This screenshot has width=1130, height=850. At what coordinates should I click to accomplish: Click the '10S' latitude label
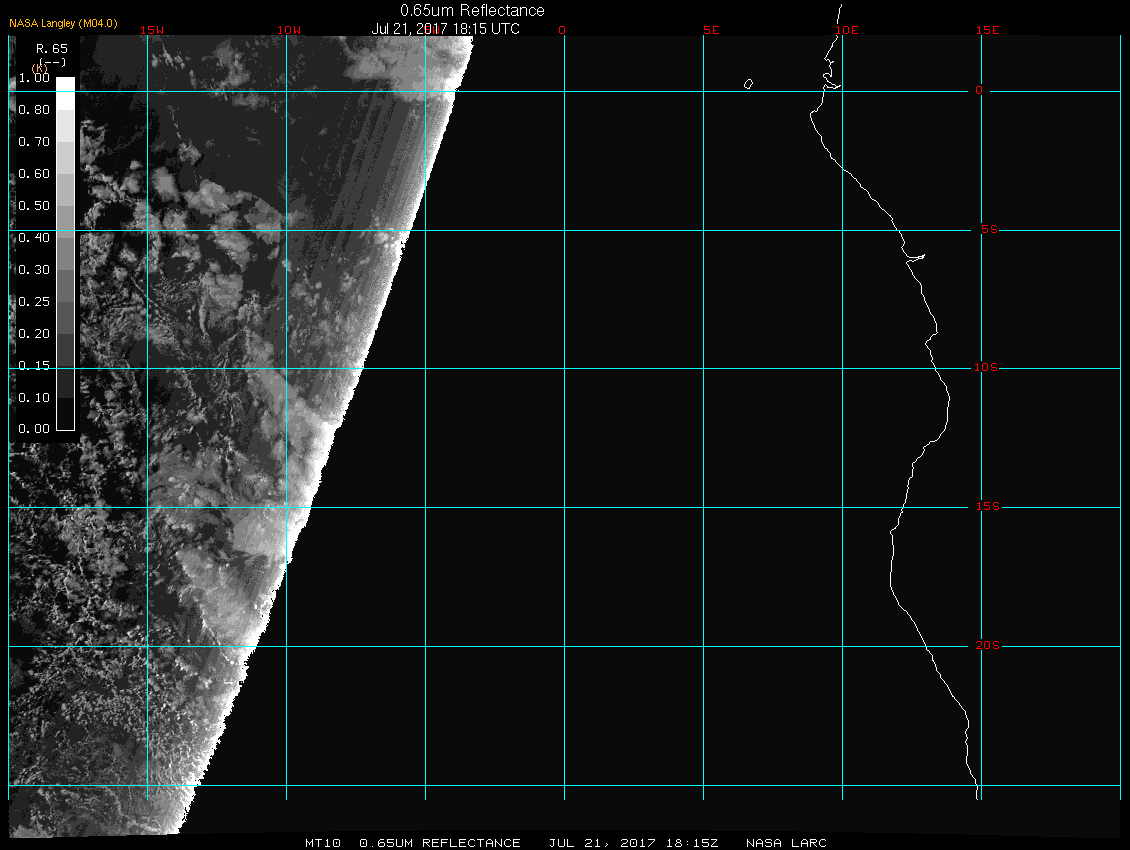click(x=986, y=368)
